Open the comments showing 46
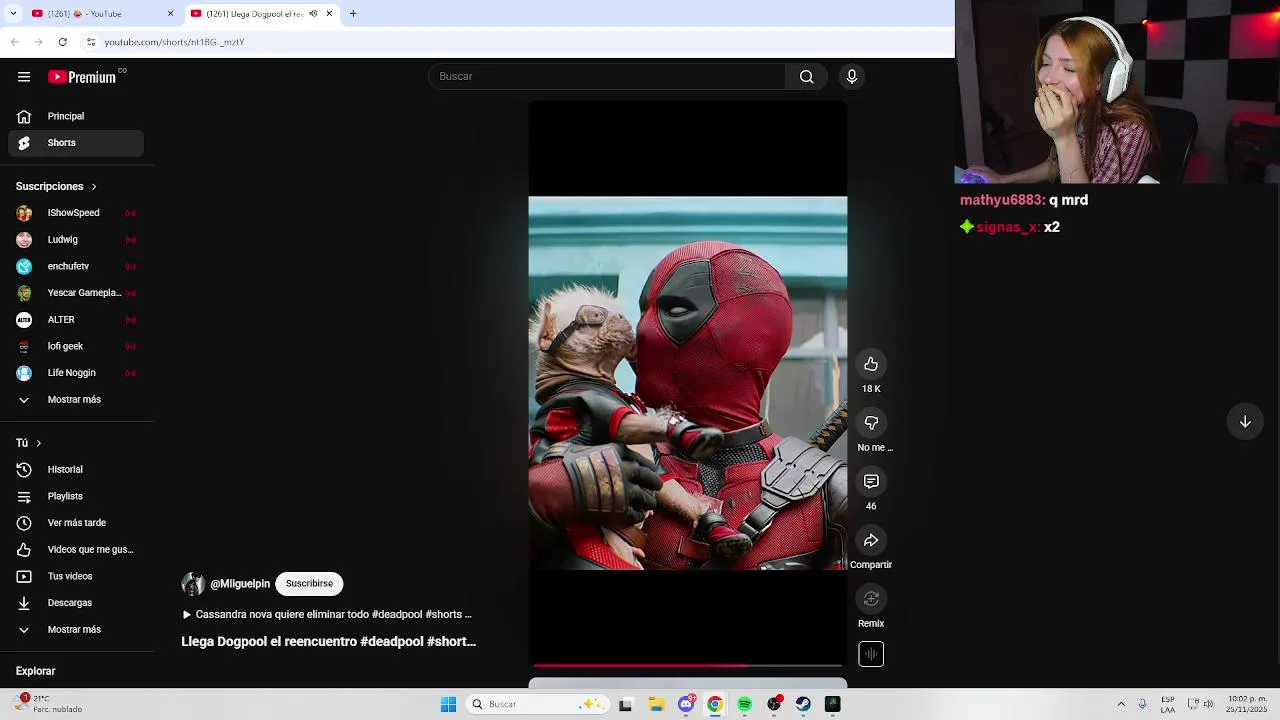1280x720 pixels. click(871, 482)
